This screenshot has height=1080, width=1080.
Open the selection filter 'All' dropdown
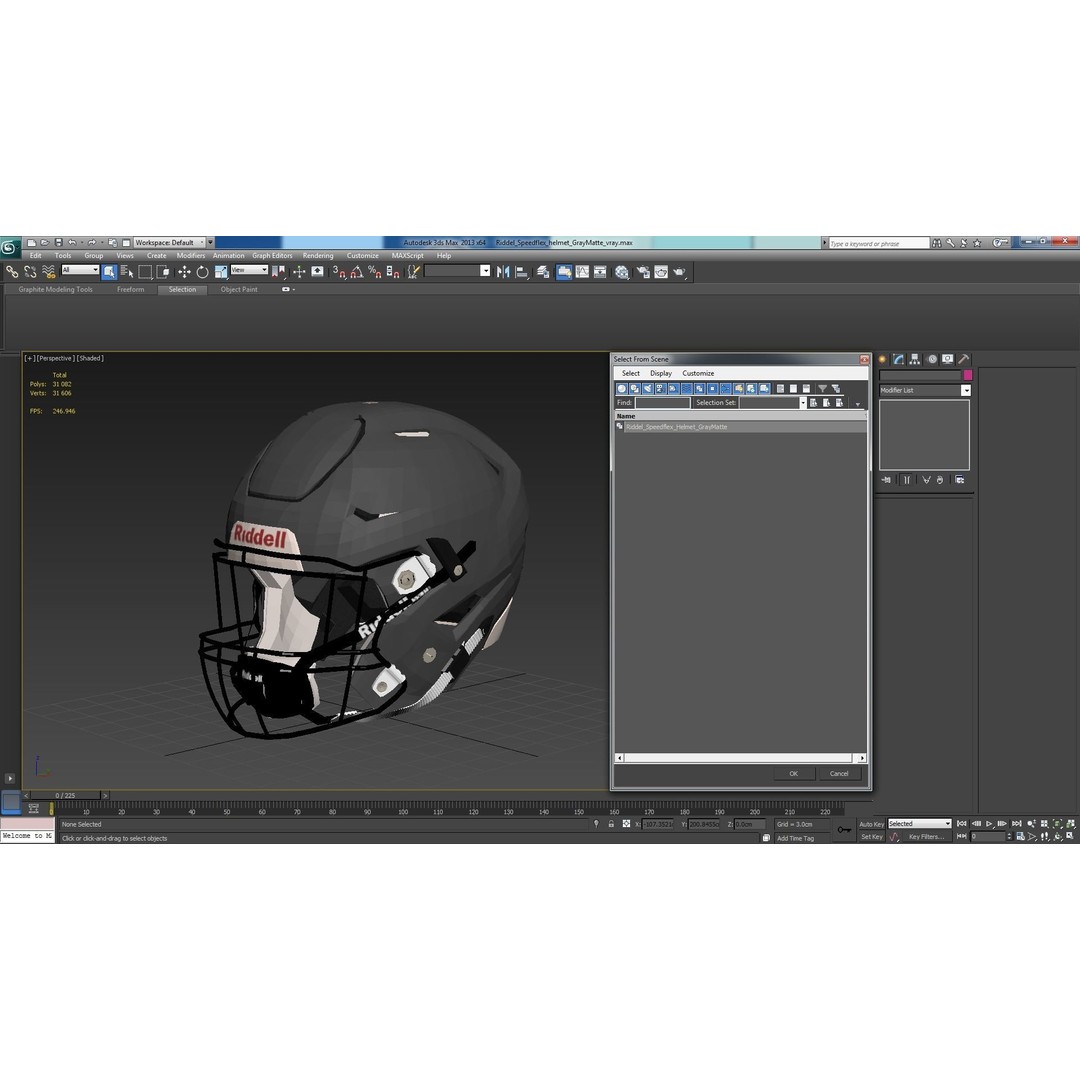(80, 270)
